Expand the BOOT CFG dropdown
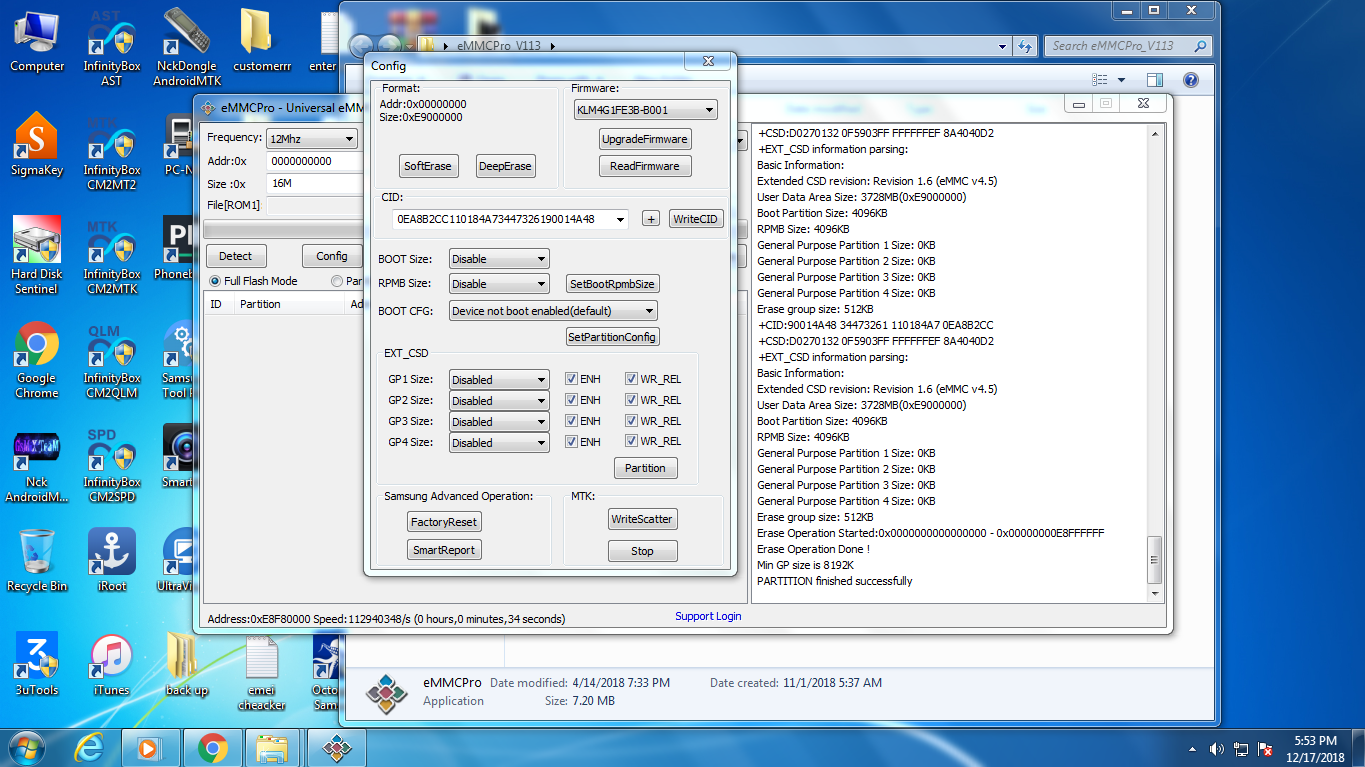The height and width of the screenshot is (767, 1365). [x=553, y=311]
